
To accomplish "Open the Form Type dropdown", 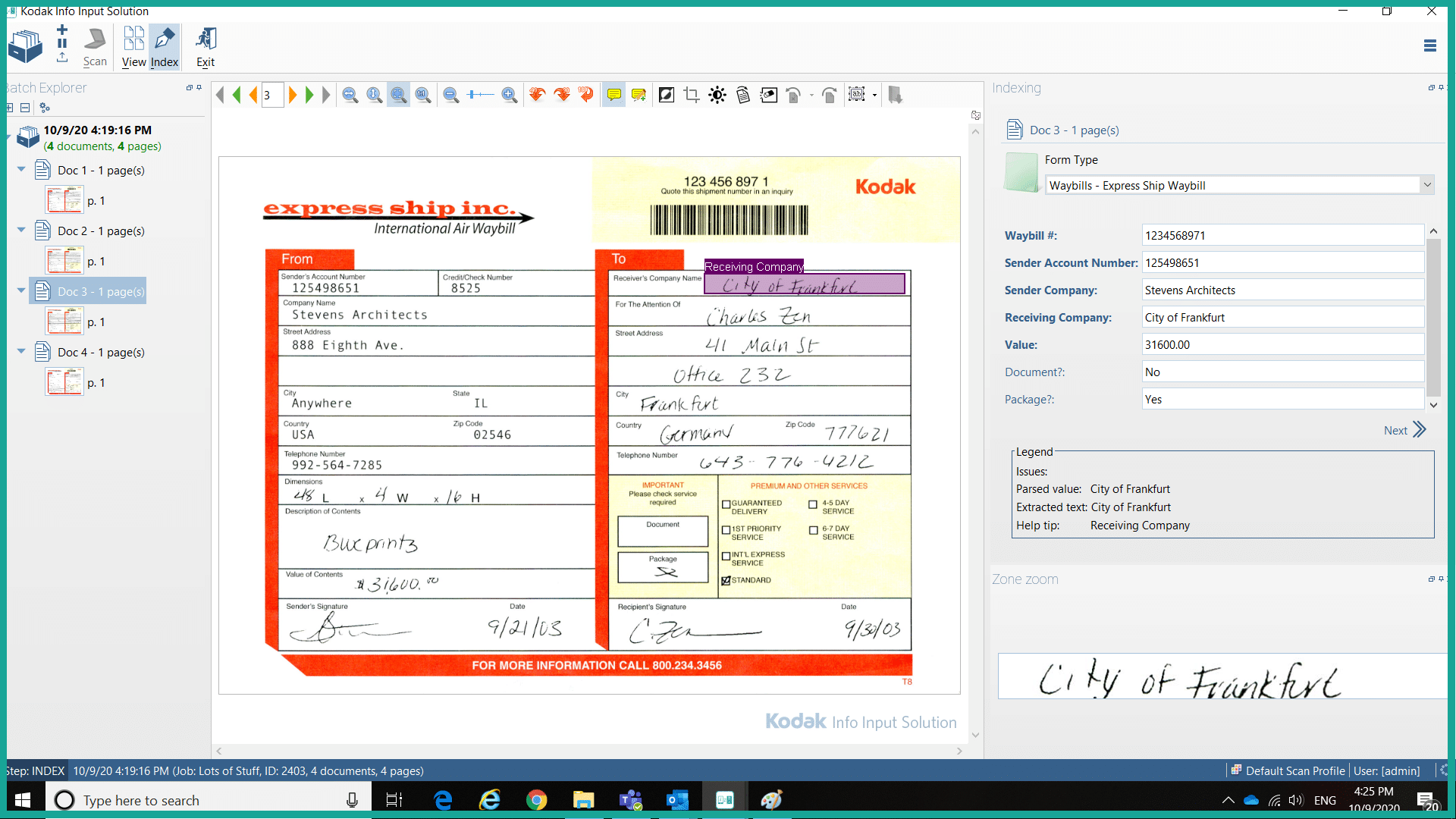I will (1427, 184).
